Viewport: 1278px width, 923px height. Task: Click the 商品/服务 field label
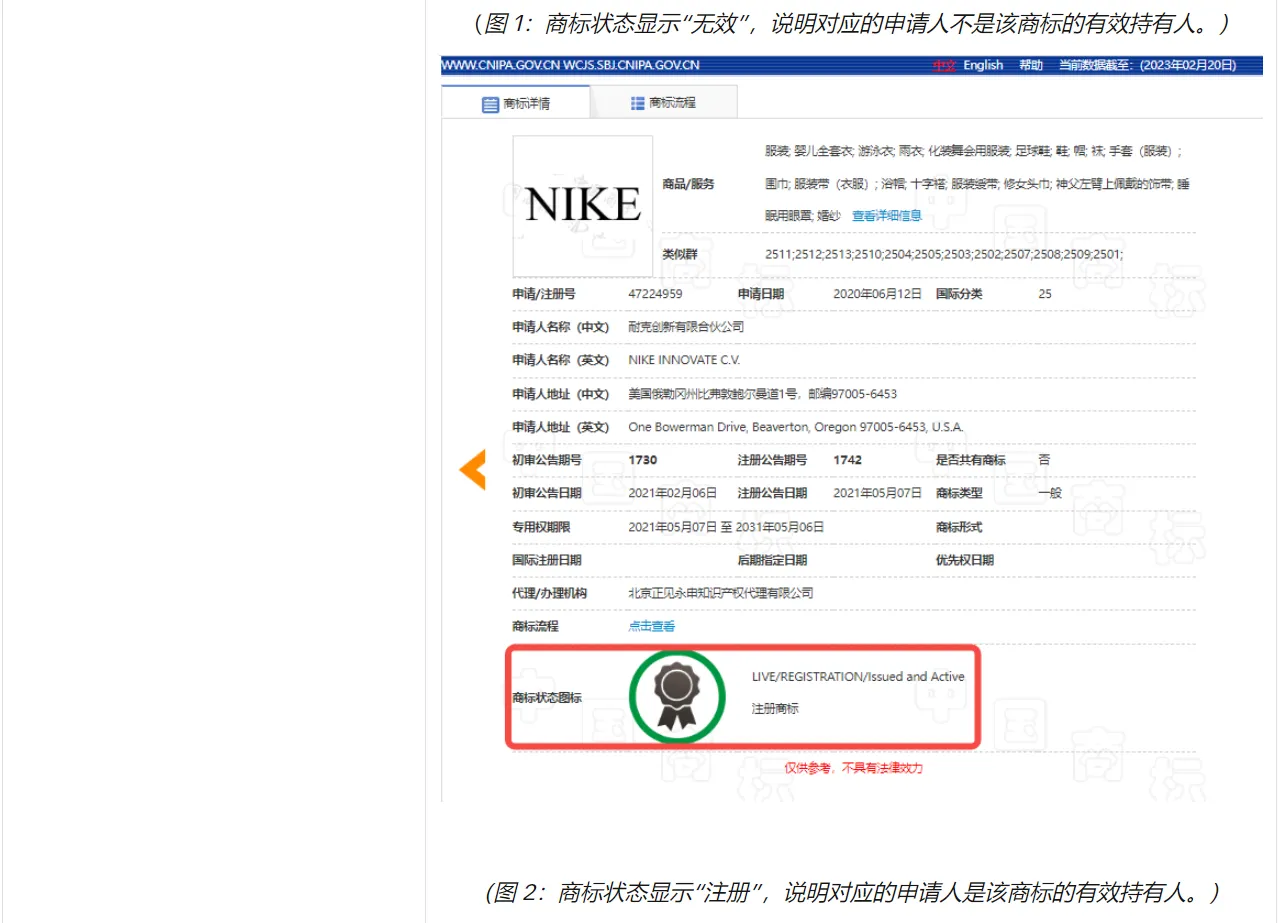pyautogui.click(x=688, y=184)
